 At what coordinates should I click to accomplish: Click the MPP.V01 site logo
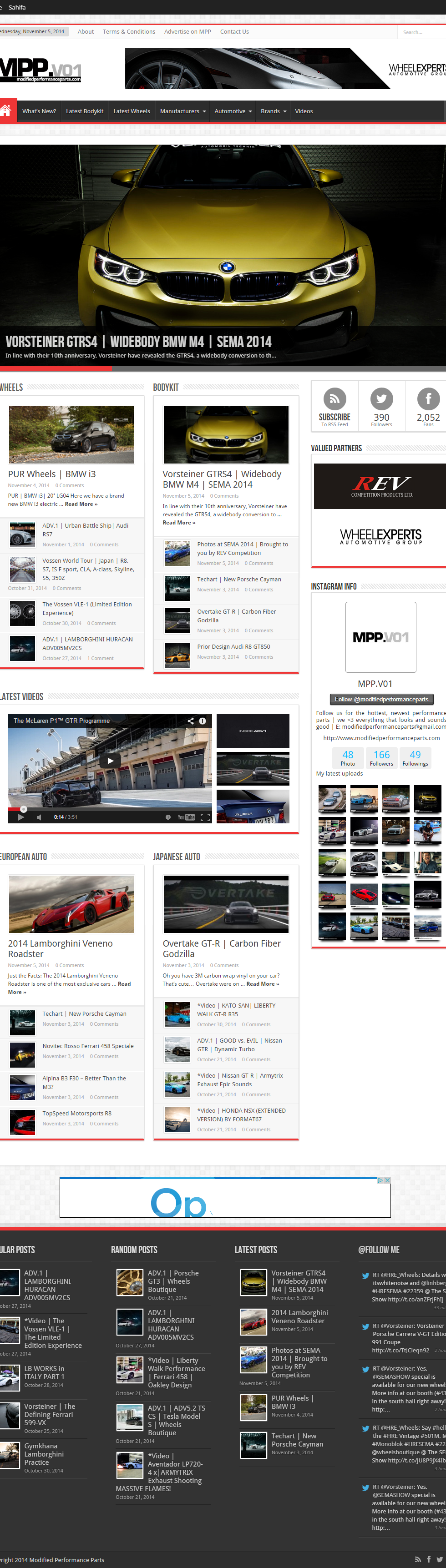[40, 70]
